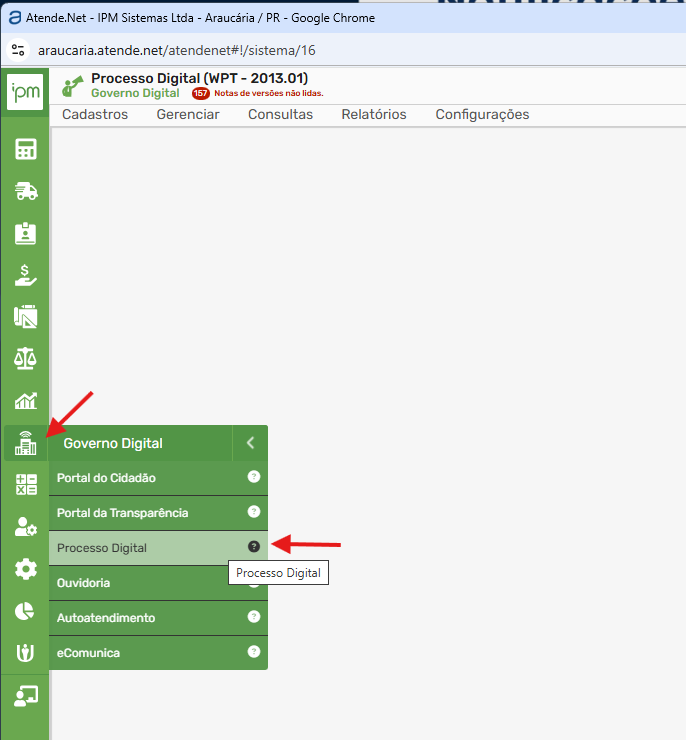The height and width of the screenshot is (740, 686).
Task: Collapse the Governo Digital flyout panel
Action: [x=251, y=443]
